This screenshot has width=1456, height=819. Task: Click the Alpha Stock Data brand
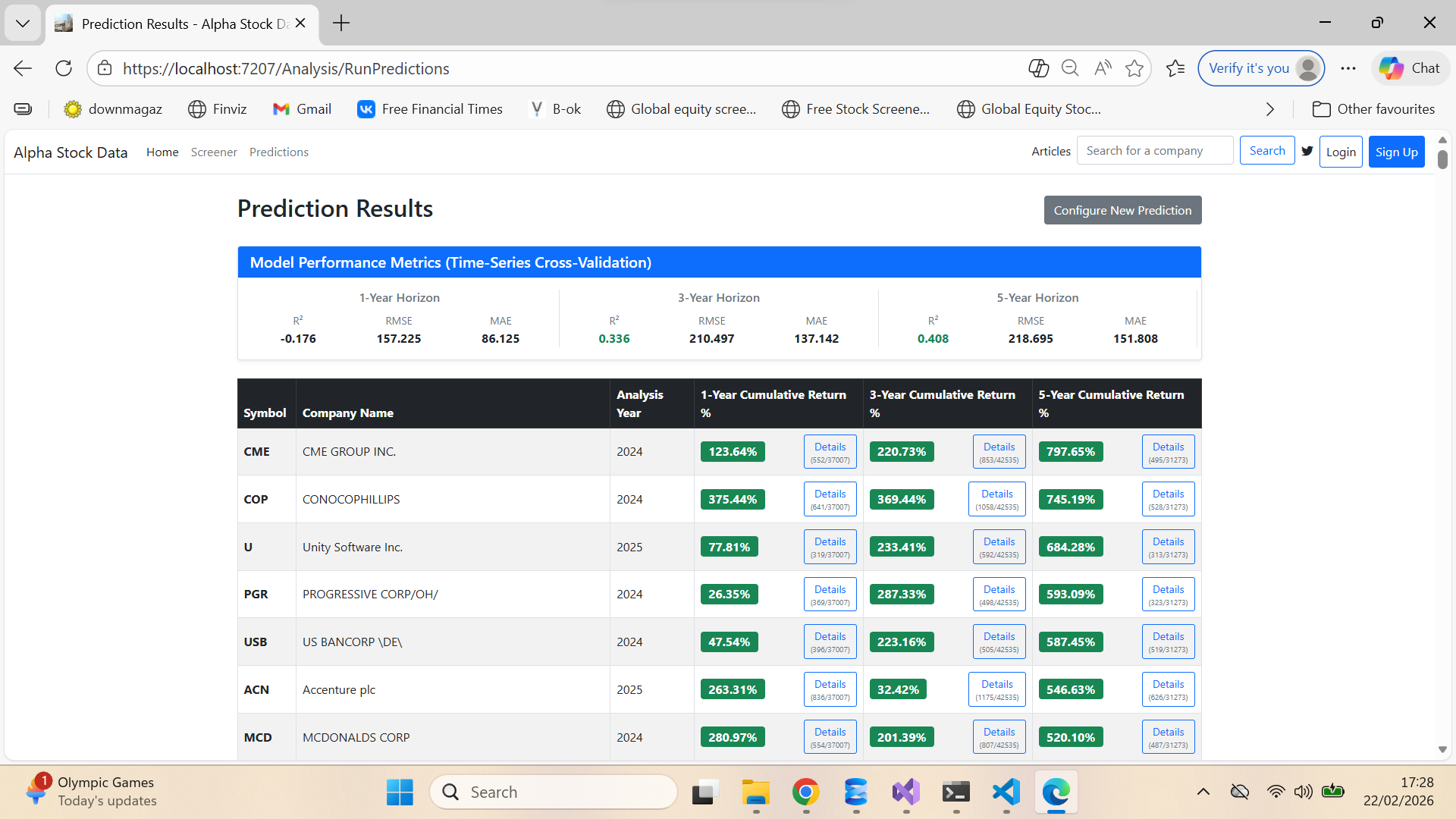(71, 152)
